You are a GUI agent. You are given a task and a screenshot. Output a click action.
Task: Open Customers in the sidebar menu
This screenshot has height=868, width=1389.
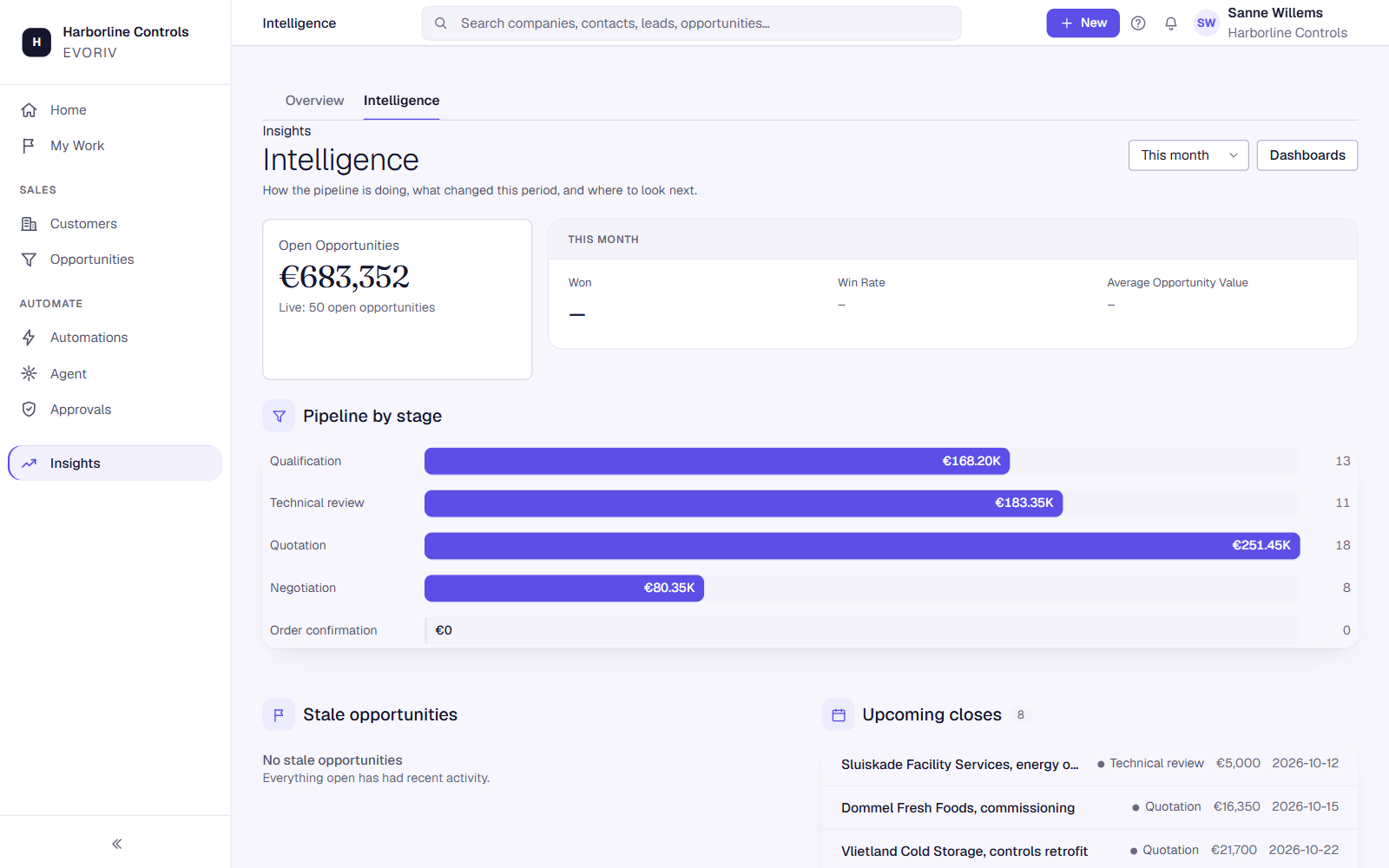coord(115,224)
